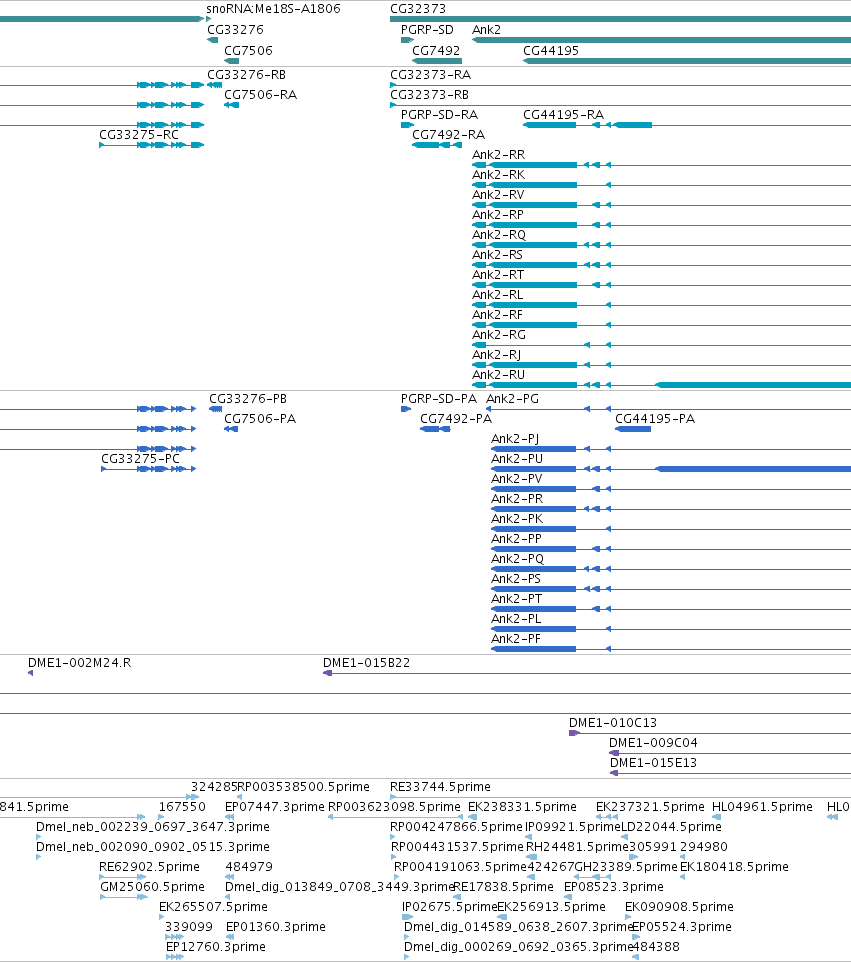Image resolution: width=851 pixels, height=962 pixels.
Task: Select the EK090908.5prime EST label
Action: point(679,907)
